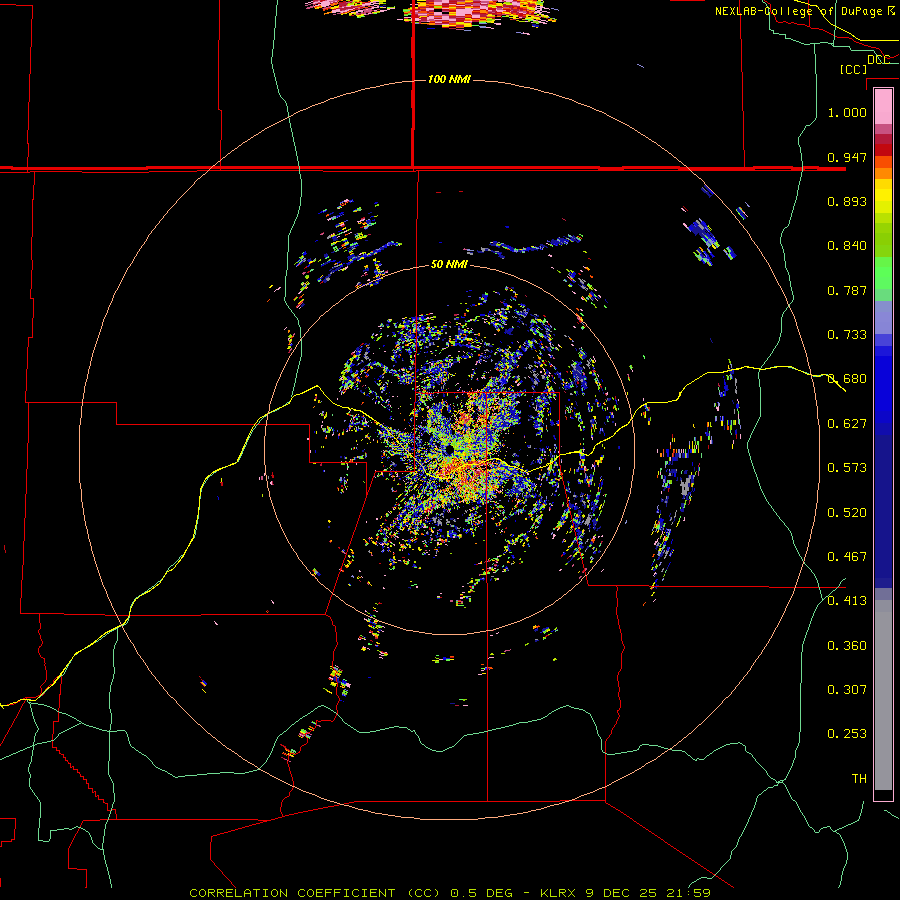Screen dimensions: 900x900
Task: Click the 21:59 timestamp in caption
Action: (688, 893)
